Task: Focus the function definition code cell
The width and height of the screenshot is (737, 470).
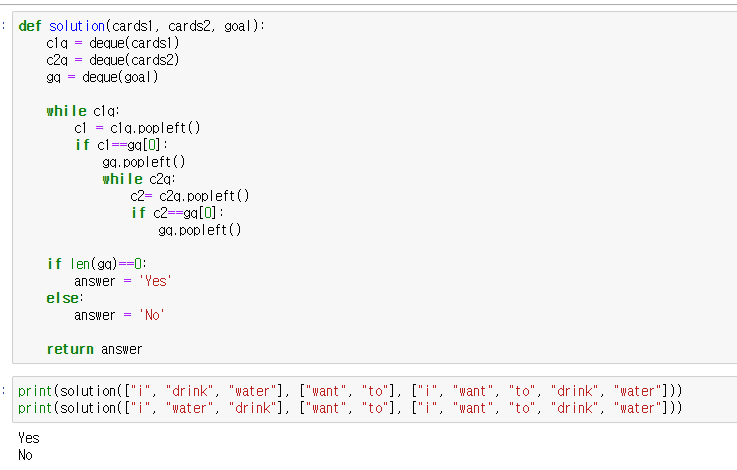Action: pyautogui.click(x=375, y=188)
